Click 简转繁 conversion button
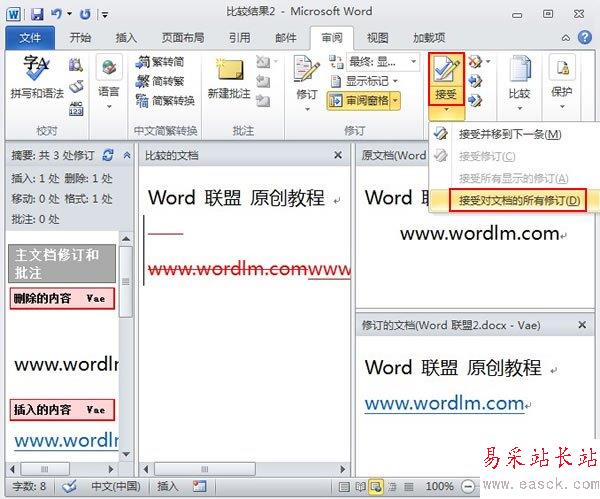 coord(160,81)
